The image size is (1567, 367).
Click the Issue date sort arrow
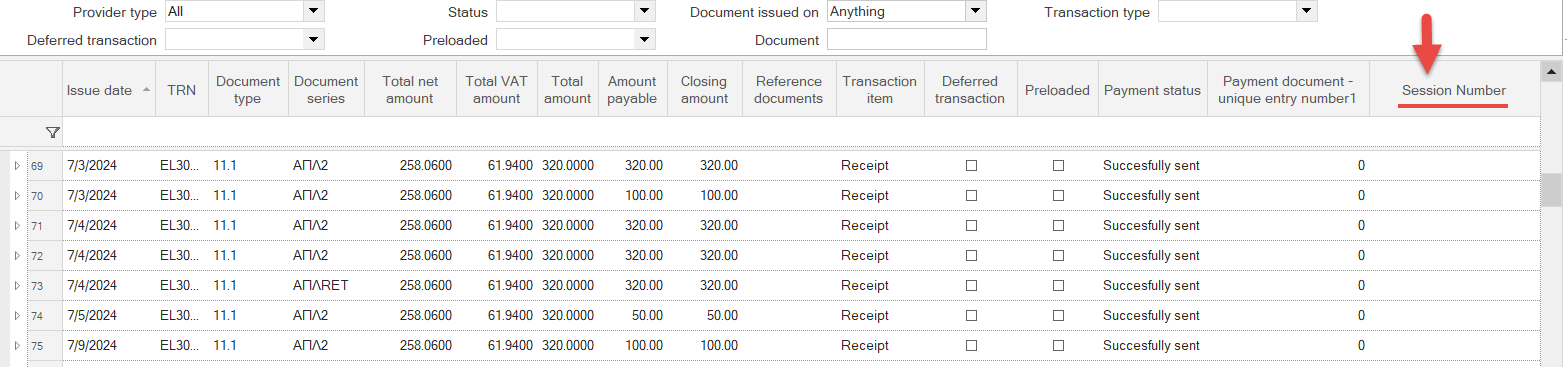click(x=147, y=90)
